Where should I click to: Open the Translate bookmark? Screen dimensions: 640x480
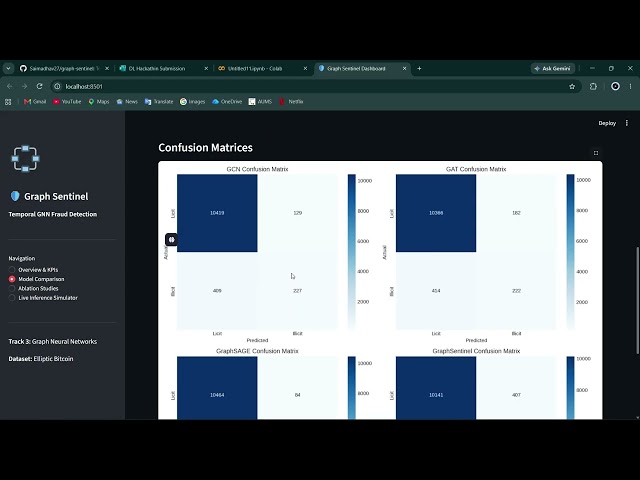(x=159, y=102)
